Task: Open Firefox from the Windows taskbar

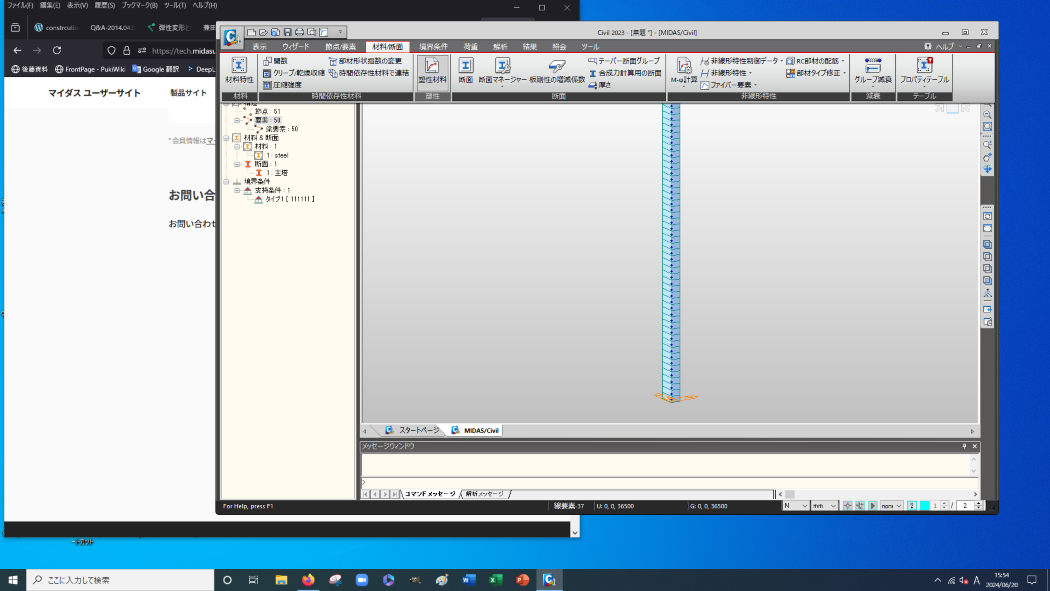Action: 308,580
